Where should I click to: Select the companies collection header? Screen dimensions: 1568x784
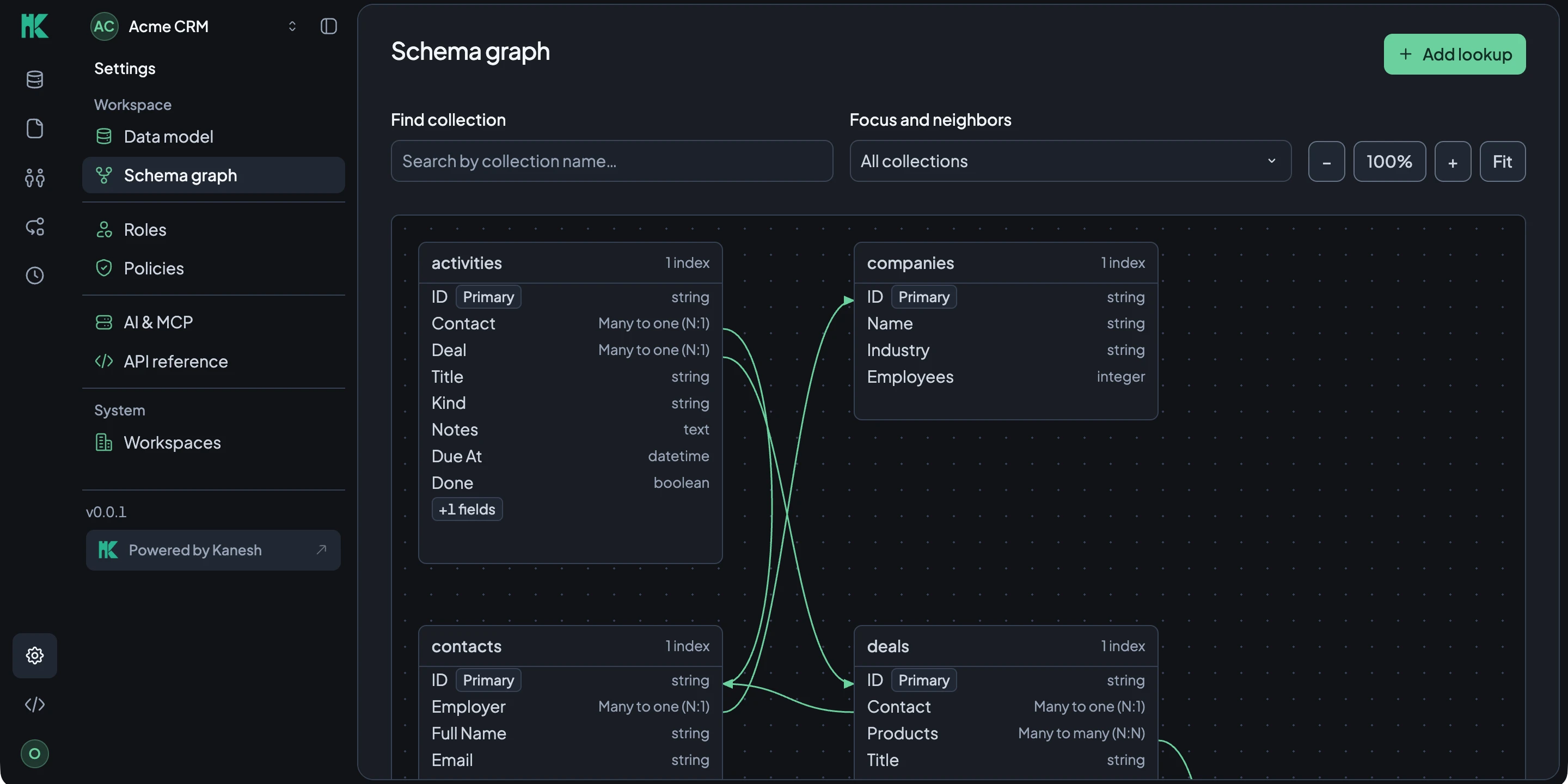click(1006, 263)
